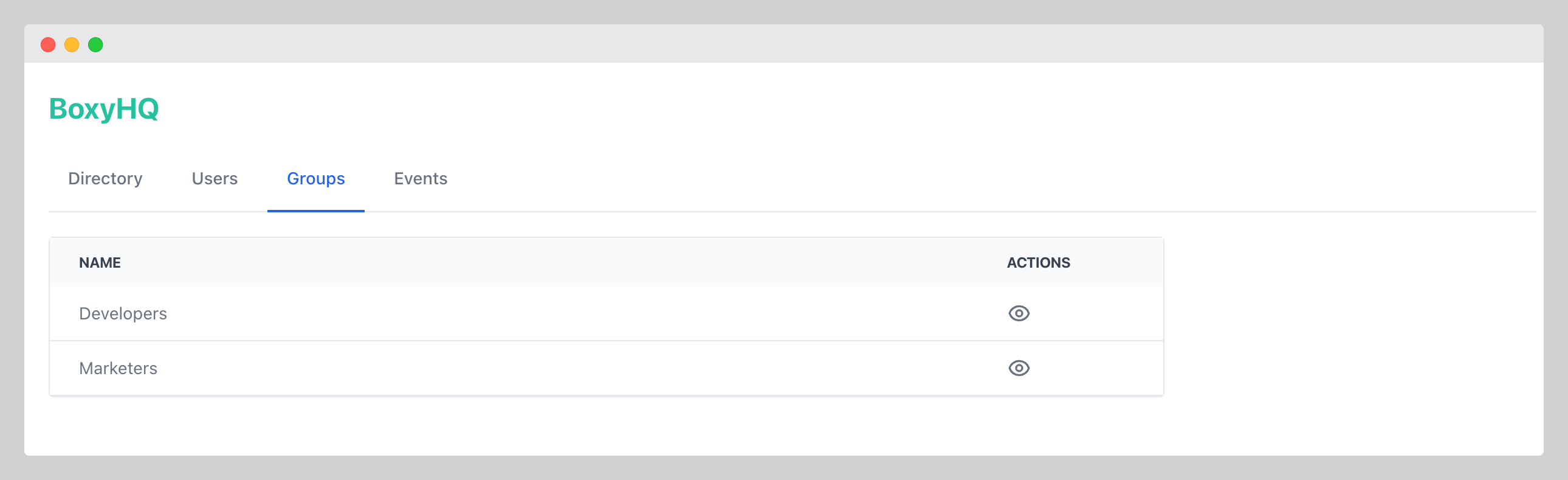Select the Marketers group name

pyautogui.click(x=118, y=368)
